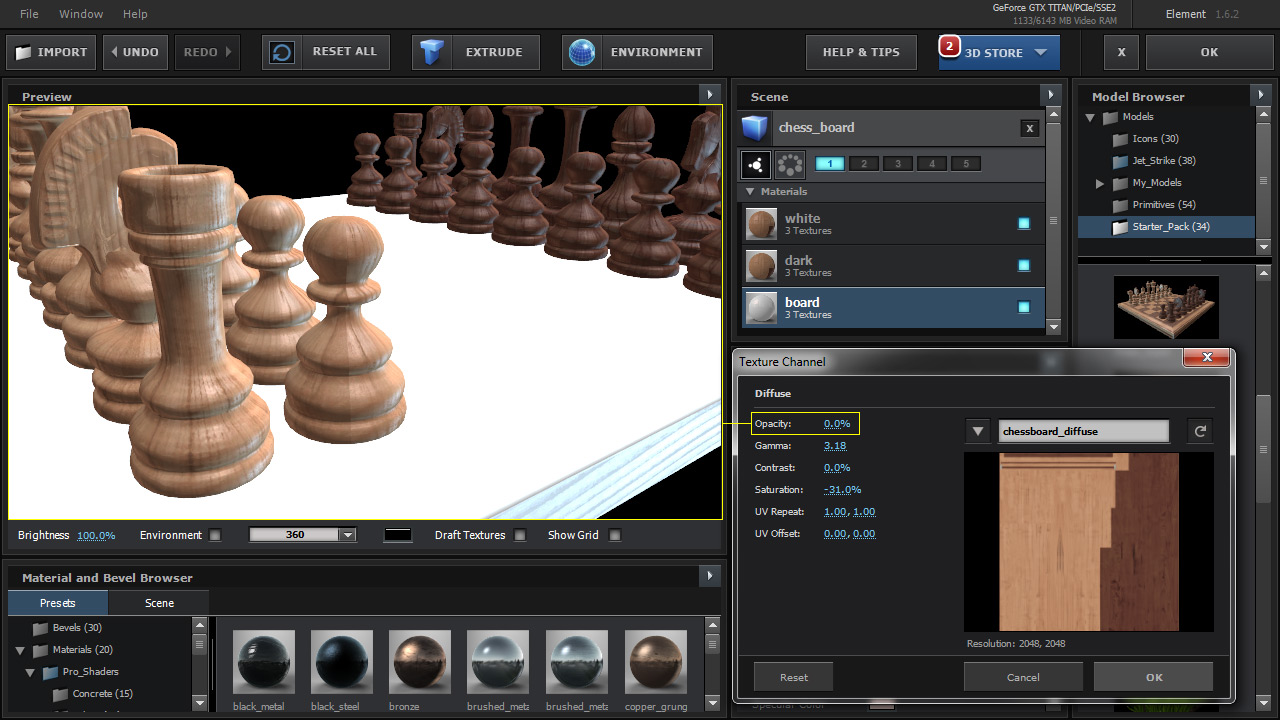Enable the Show Grid checkbox
The image size is (1280, 720).
click(615, 535)
